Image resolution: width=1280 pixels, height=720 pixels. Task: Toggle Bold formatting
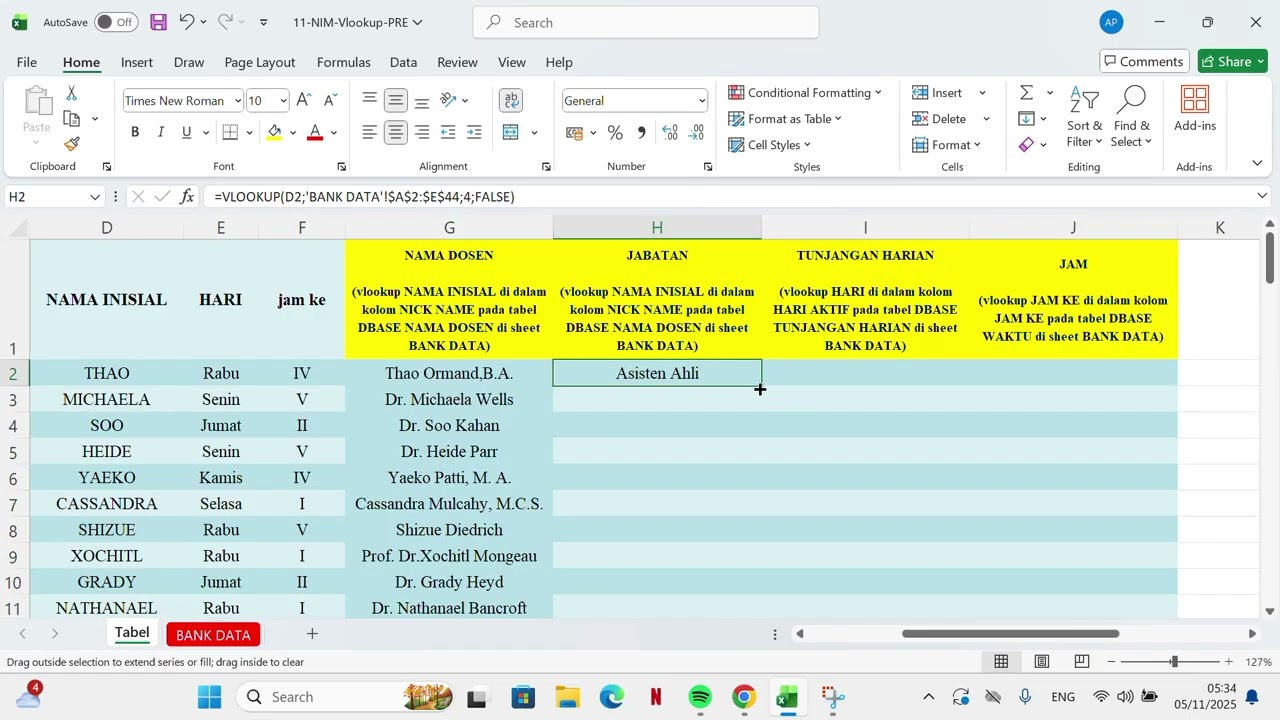coord(135,132)
